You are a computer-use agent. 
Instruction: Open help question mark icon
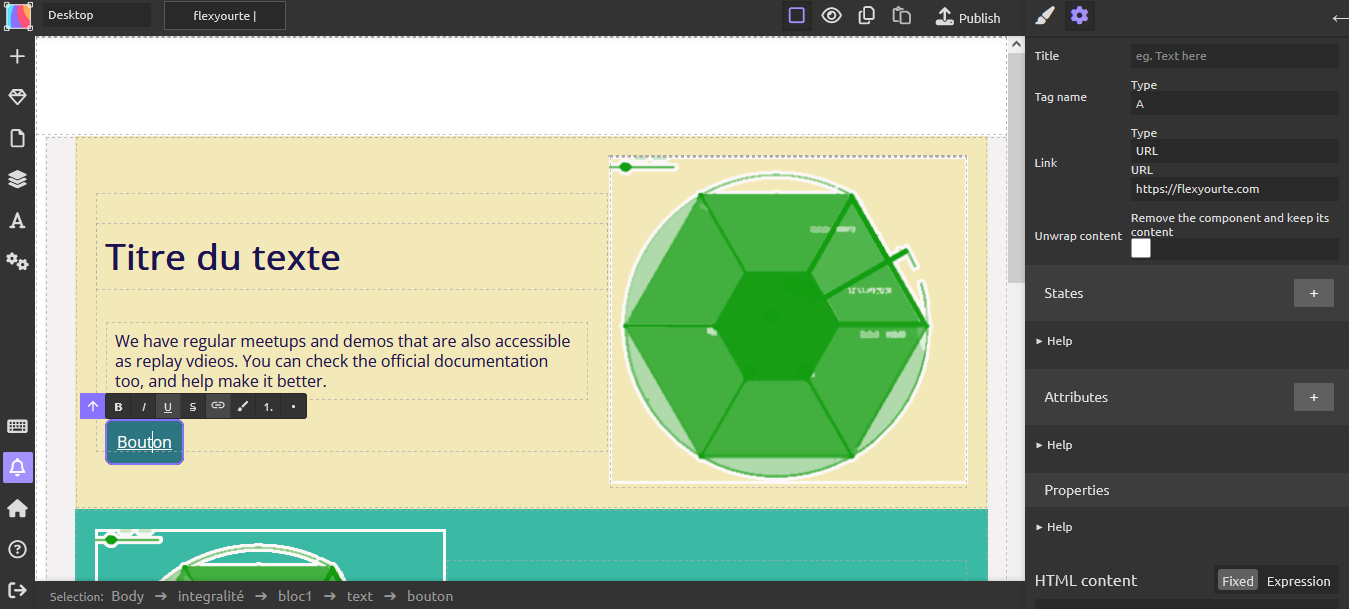click(x=17, y=549)
